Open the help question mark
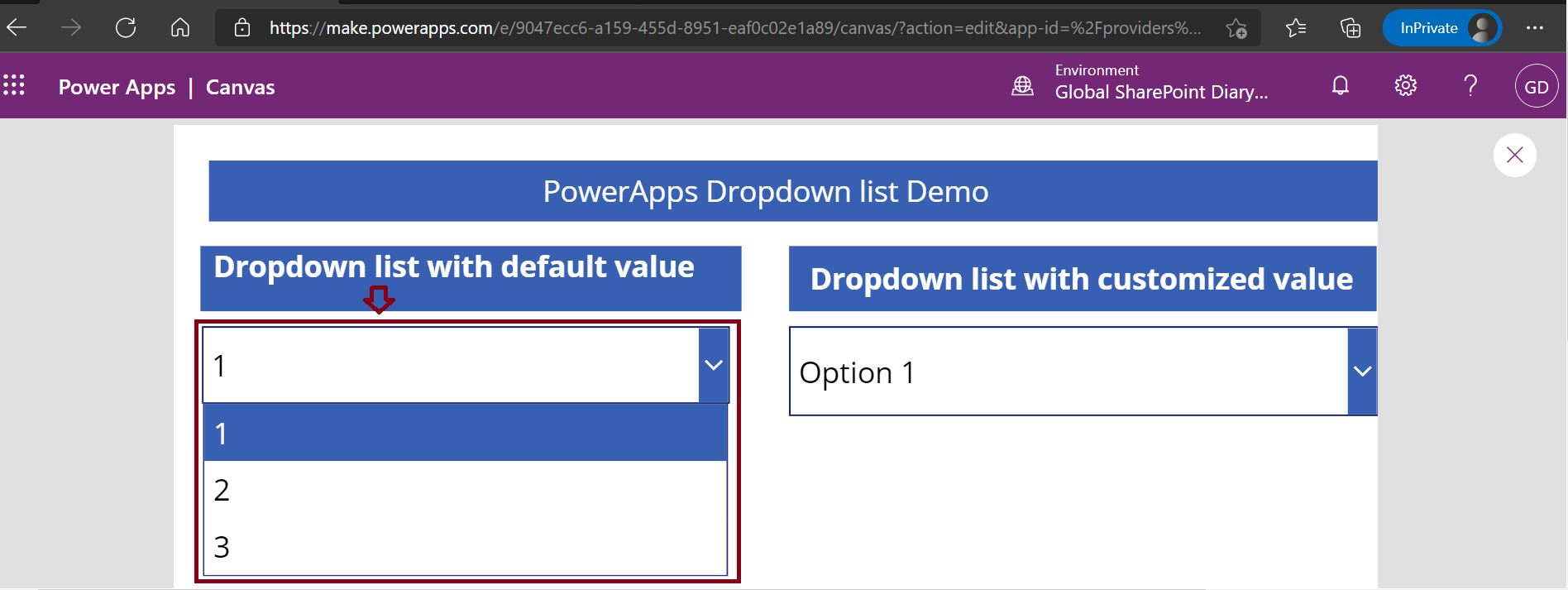 pyautogui.click(x=1470, y=84)
